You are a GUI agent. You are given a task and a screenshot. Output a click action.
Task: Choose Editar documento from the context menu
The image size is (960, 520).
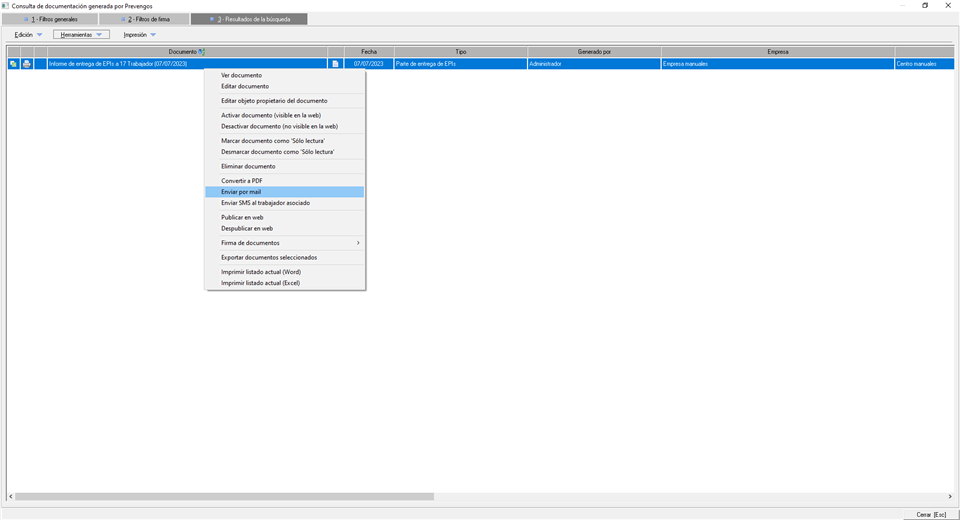coord(285,86)
